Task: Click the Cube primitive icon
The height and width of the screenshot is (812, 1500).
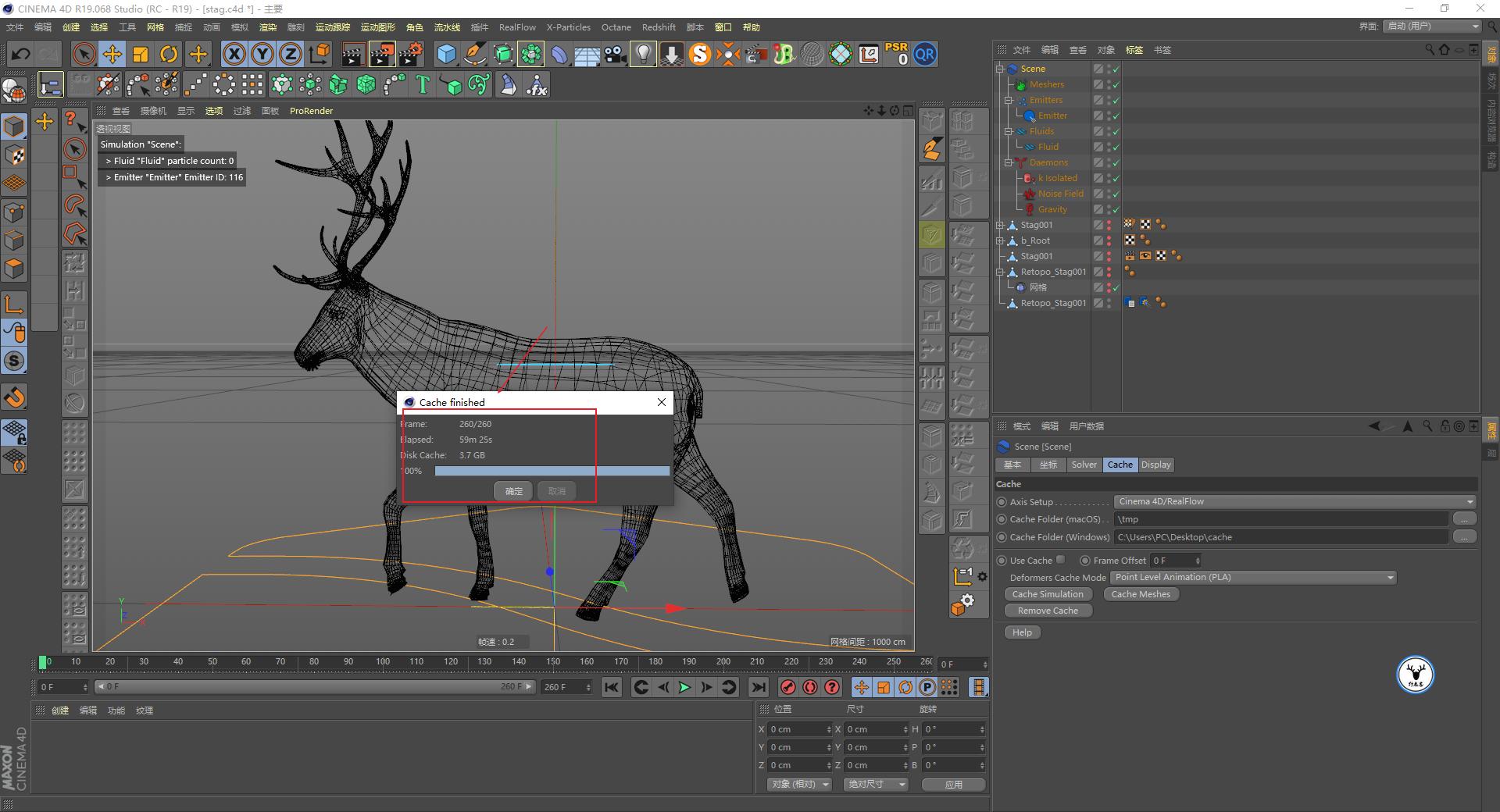Action: pos(446,54)
